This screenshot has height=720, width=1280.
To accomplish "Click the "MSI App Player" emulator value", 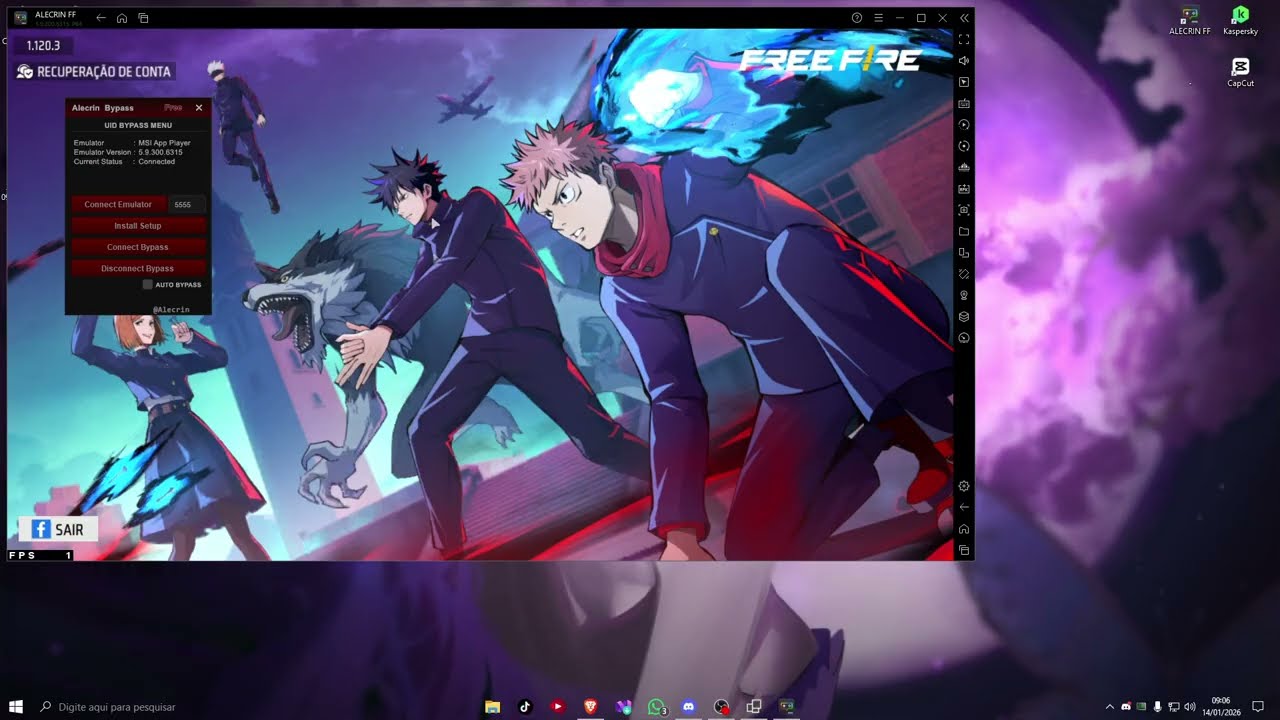I will (164, 143).
